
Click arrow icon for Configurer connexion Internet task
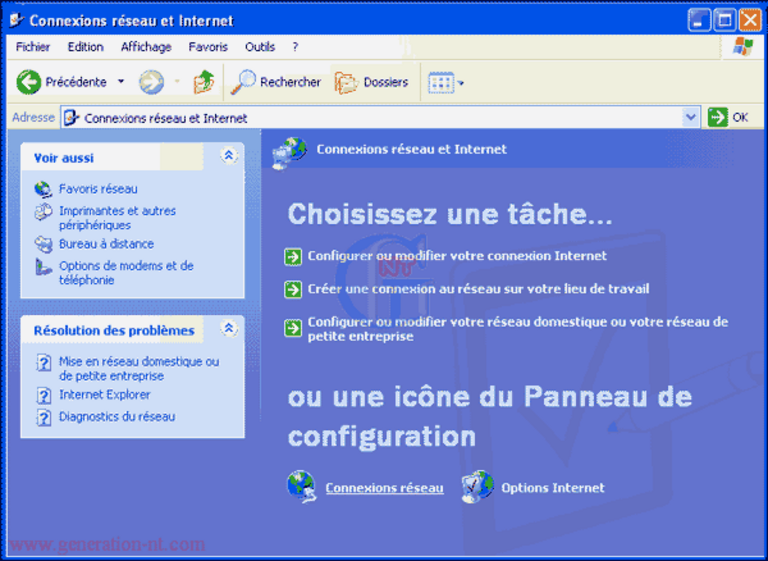293,256
